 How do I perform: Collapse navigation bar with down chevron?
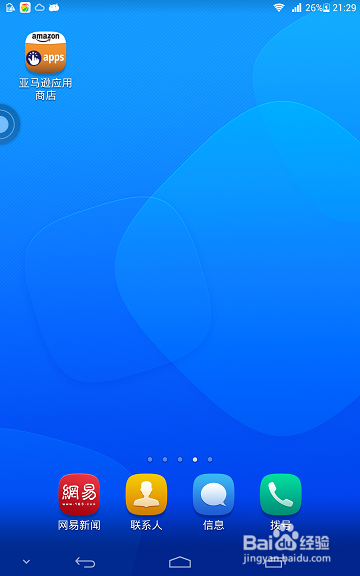(x=26, y=562)
